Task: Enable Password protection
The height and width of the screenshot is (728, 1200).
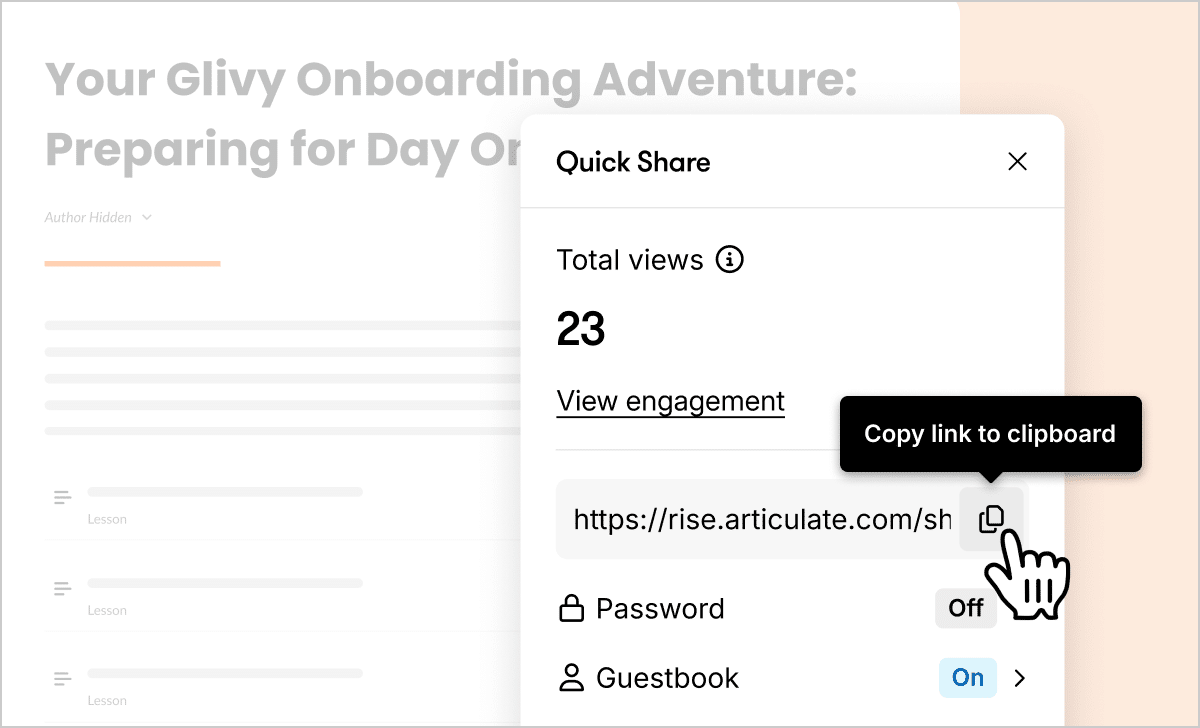Action: click(x=965, y=608)
